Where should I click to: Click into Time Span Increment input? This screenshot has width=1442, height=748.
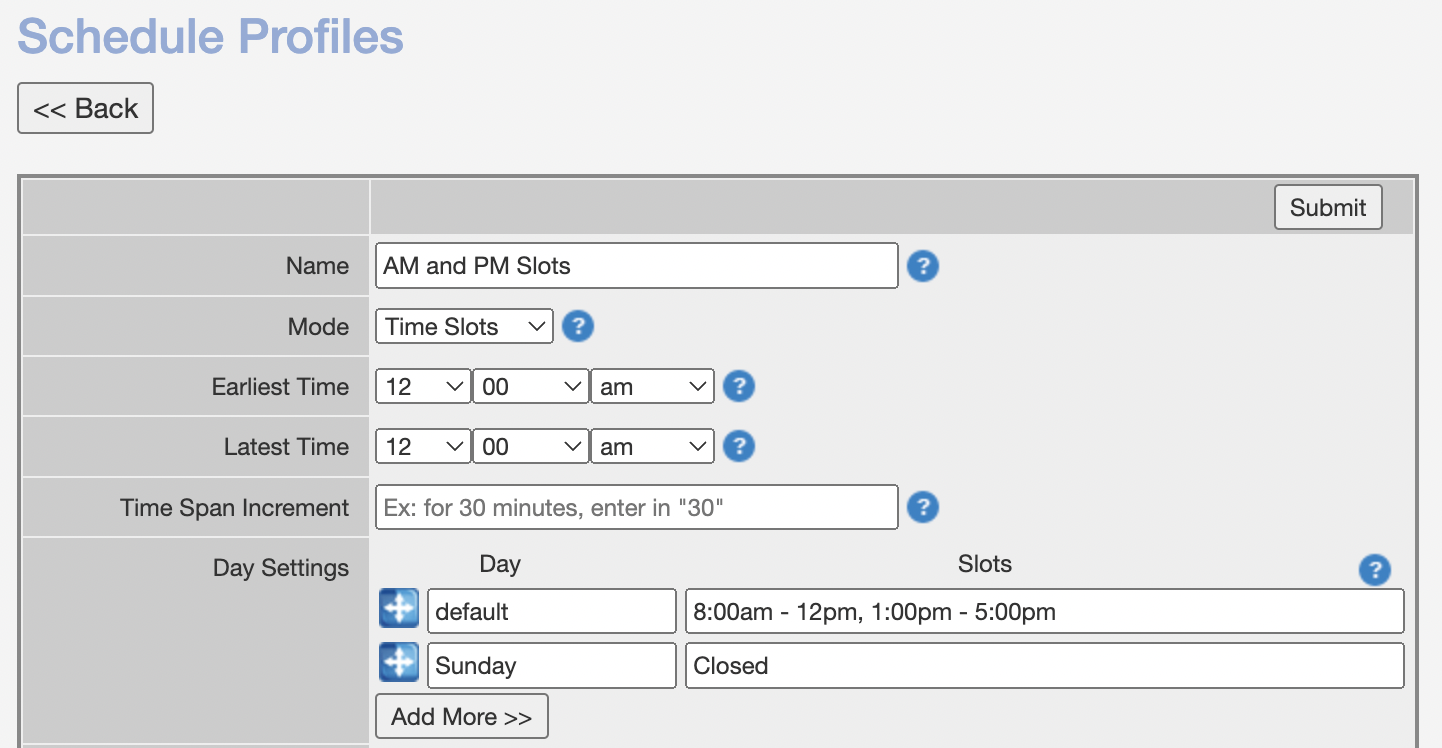(637, 507)
